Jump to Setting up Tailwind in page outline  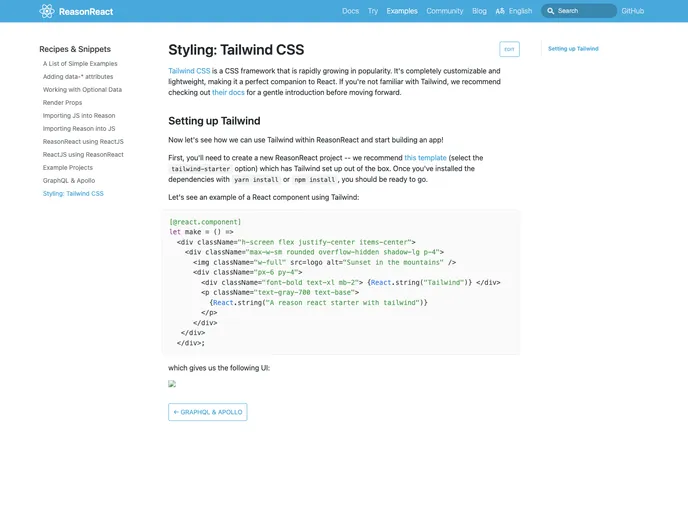click(573, 49)
